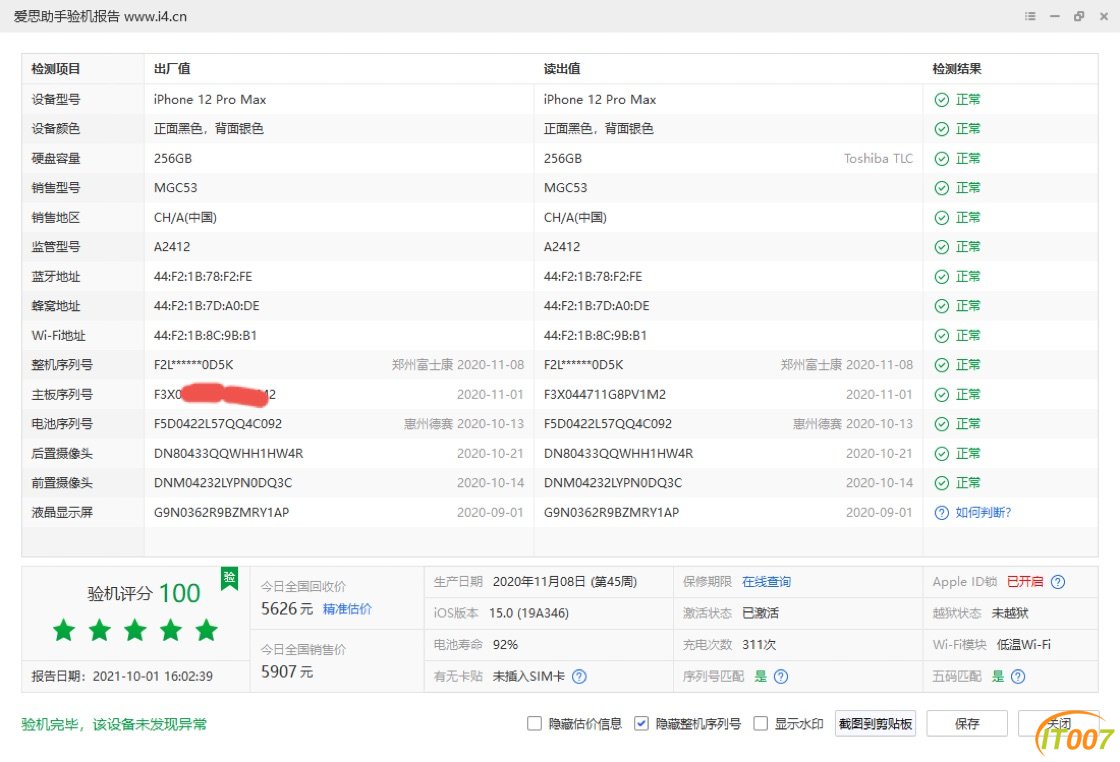Screen dimensions: 1120x762
Task: Click the 311次 charge count value
Action: pyautogui.click(x=759, y=645)
